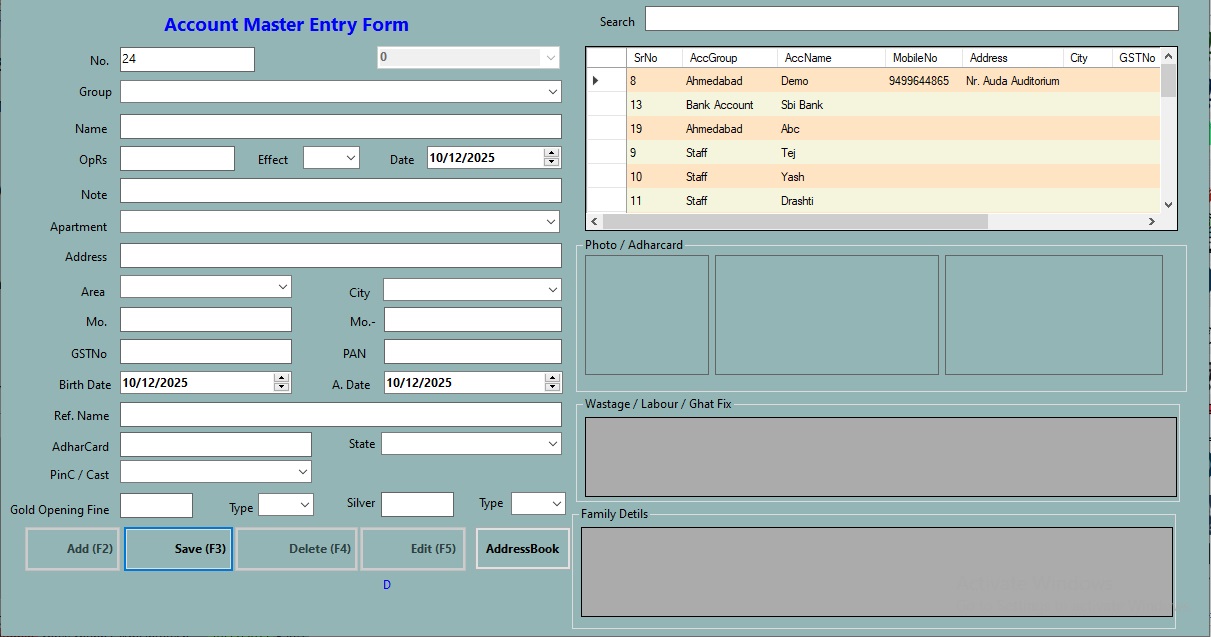Click the Name text field
The width and height of the screenshot is (1211, 637).
coord(340,126)
